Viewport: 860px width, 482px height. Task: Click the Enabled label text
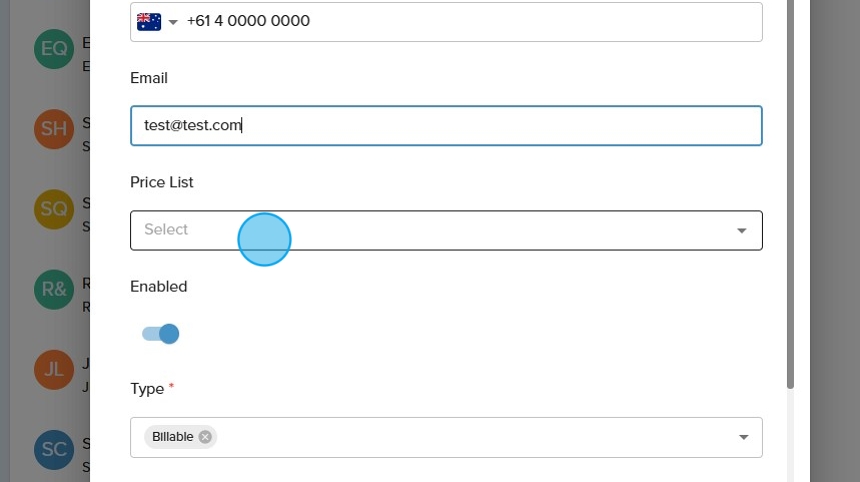[159, 286]
